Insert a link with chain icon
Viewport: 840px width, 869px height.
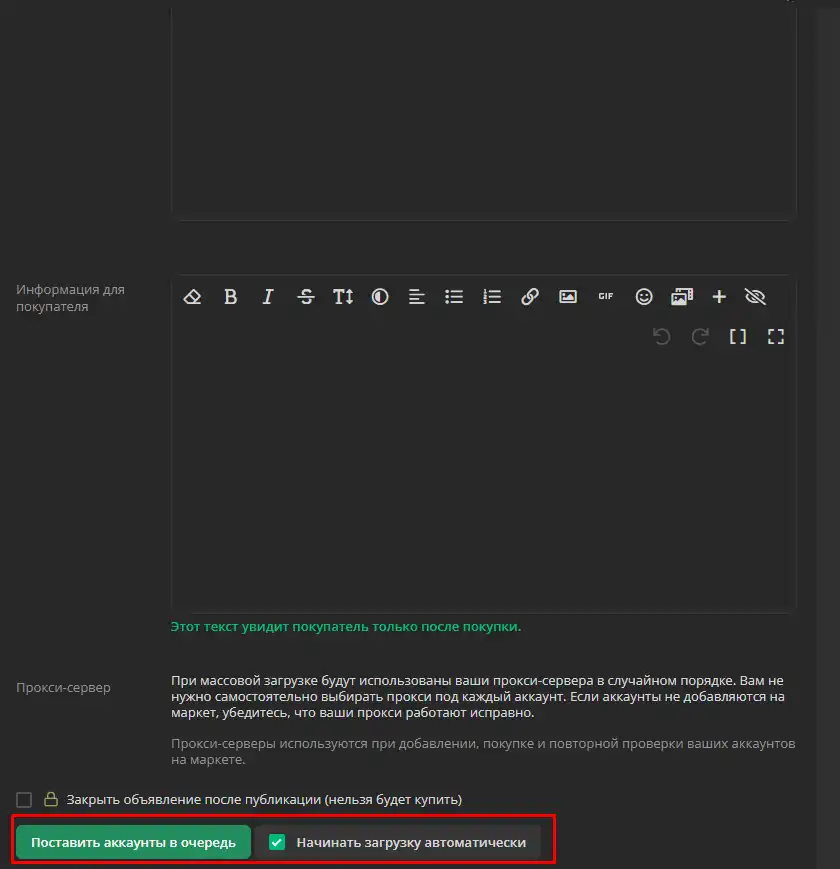coord(530,297)
